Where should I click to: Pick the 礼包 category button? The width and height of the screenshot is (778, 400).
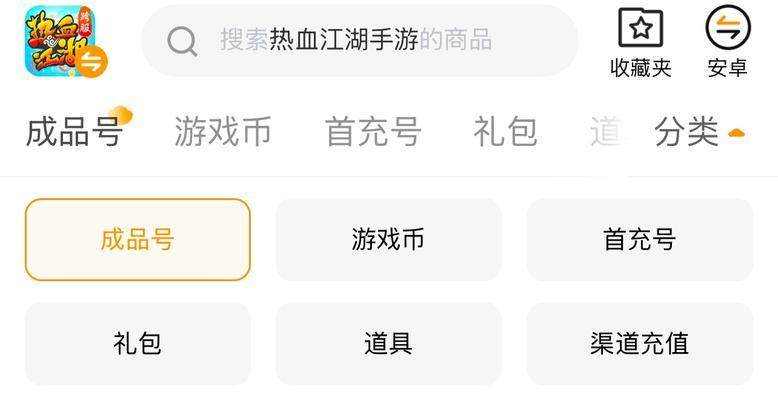pos(137,343)
